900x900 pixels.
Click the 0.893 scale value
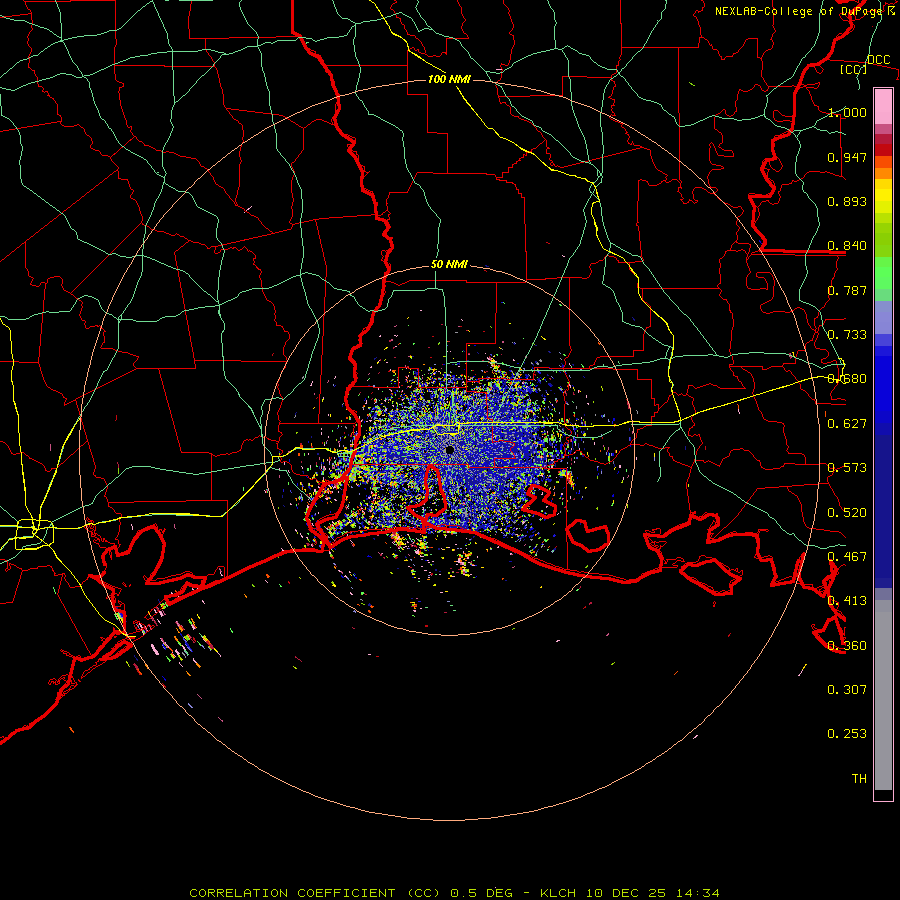pyautogui.click(x=847, y=201)
